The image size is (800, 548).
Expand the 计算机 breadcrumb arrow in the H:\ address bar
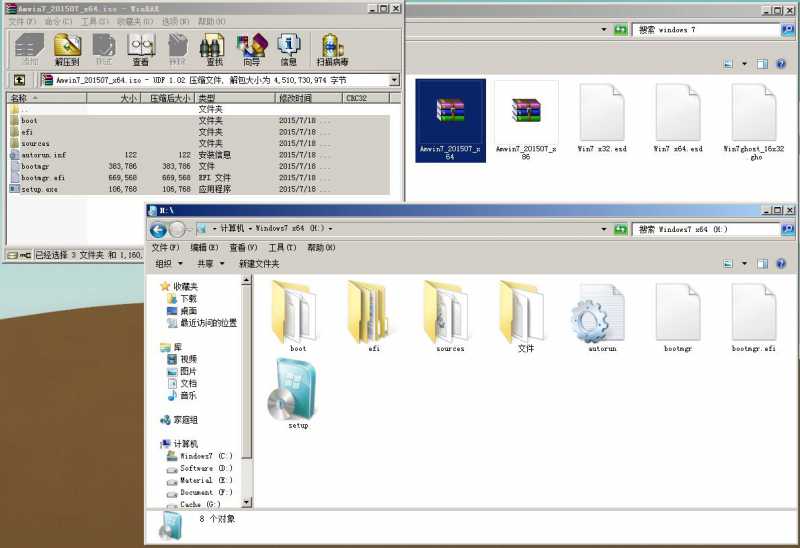(251, 229)
